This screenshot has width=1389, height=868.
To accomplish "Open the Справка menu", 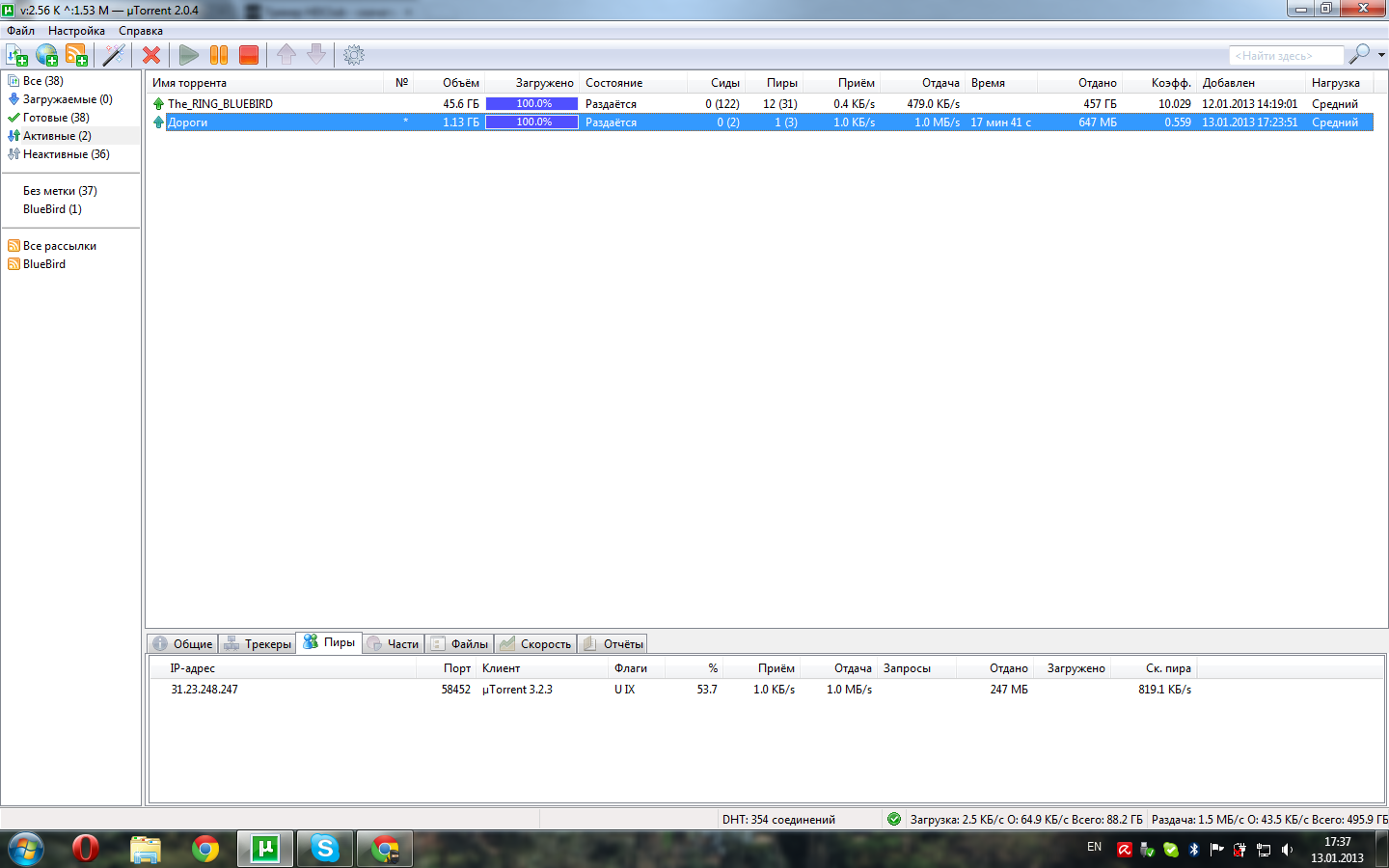I will [x=141, y=31].
